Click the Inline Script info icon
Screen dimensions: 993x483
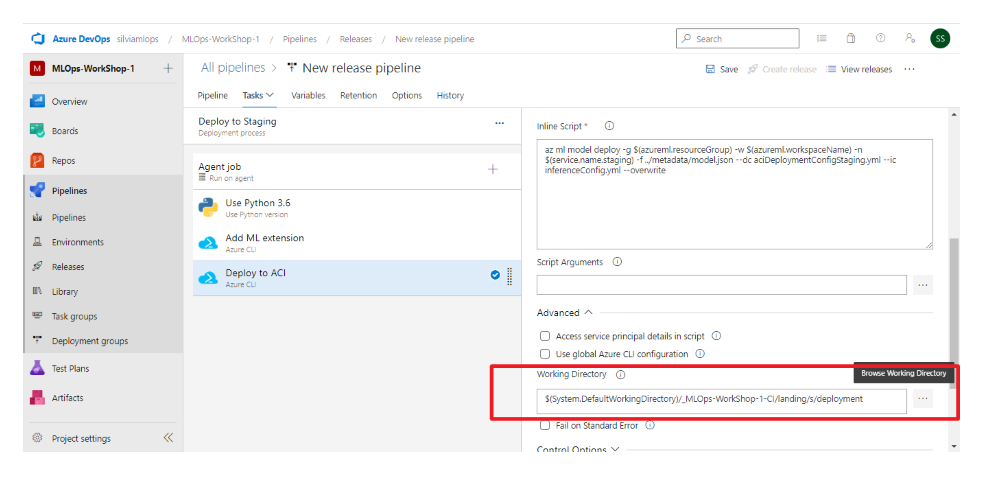coord(609,126)
